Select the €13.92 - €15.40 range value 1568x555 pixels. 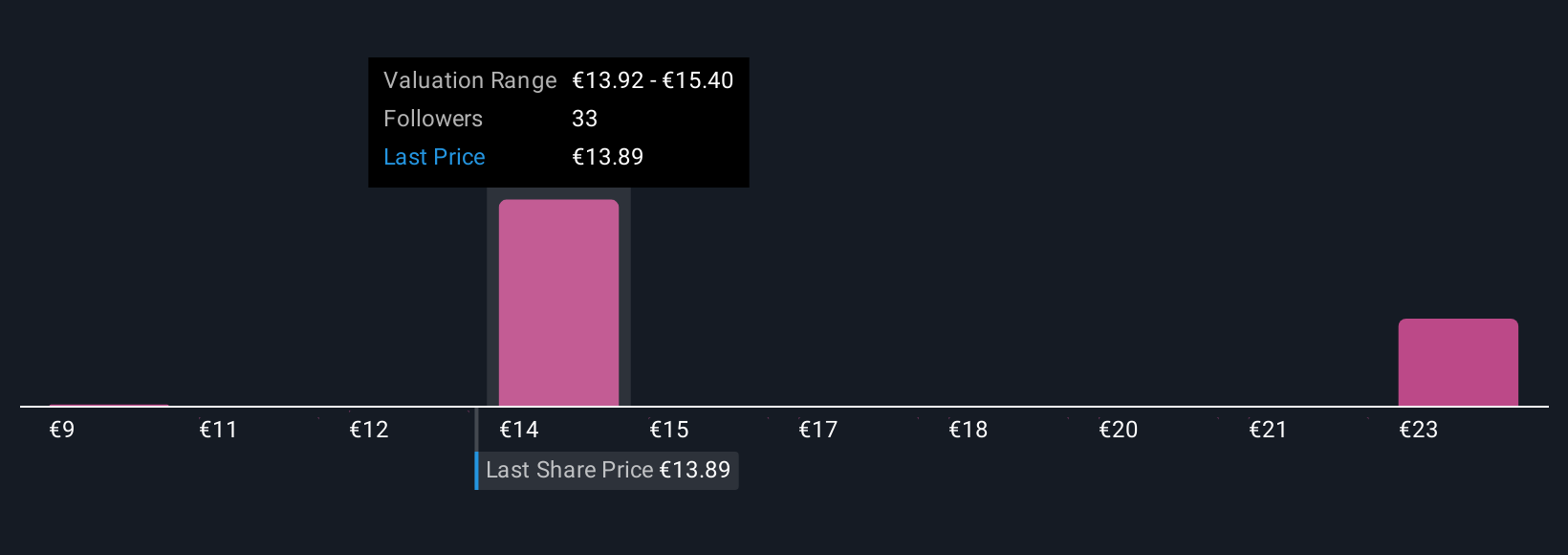[x=652, y=80]
